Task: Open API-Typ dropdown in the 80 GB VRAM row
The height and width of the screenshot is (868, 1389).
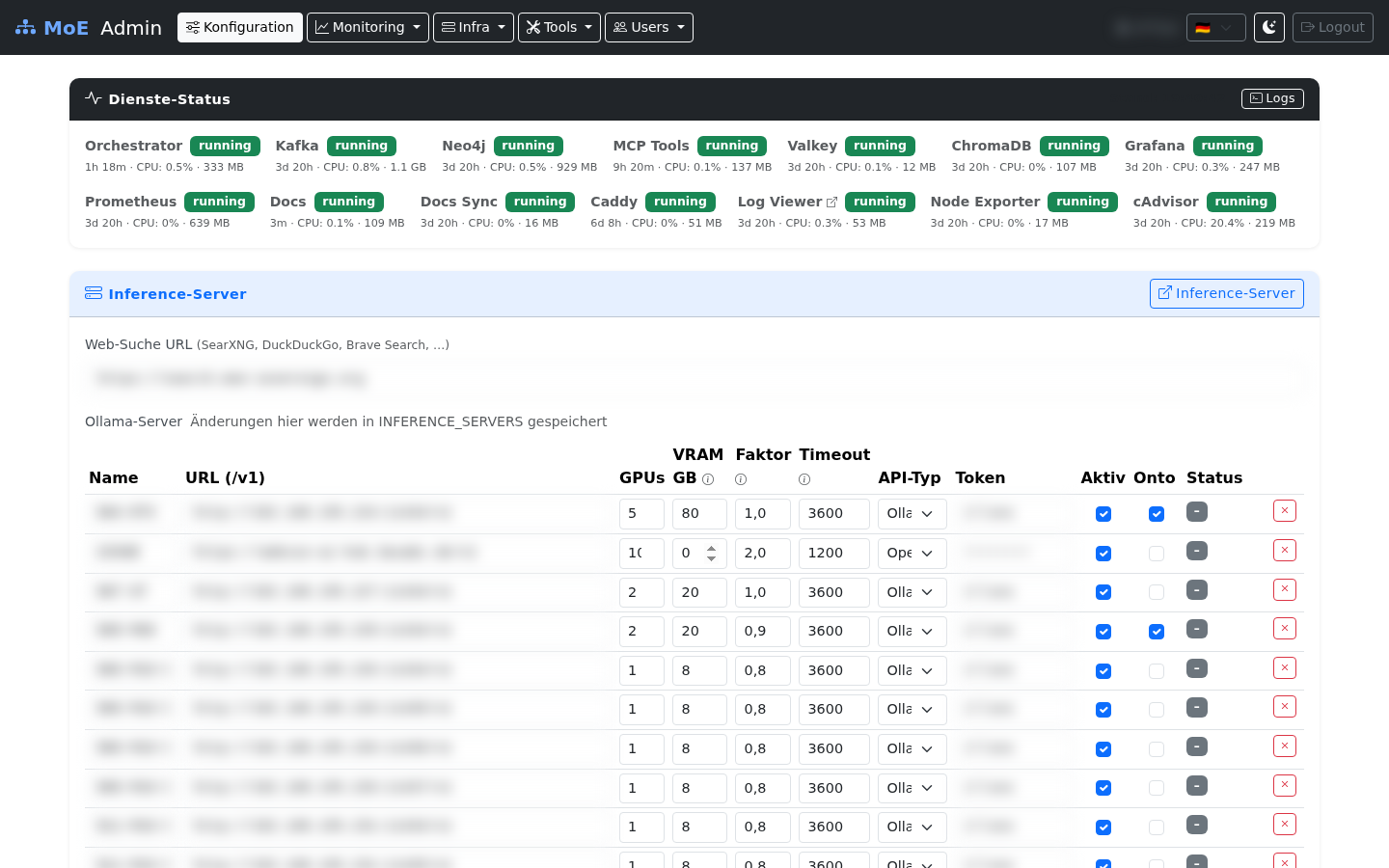Action: 912,514
